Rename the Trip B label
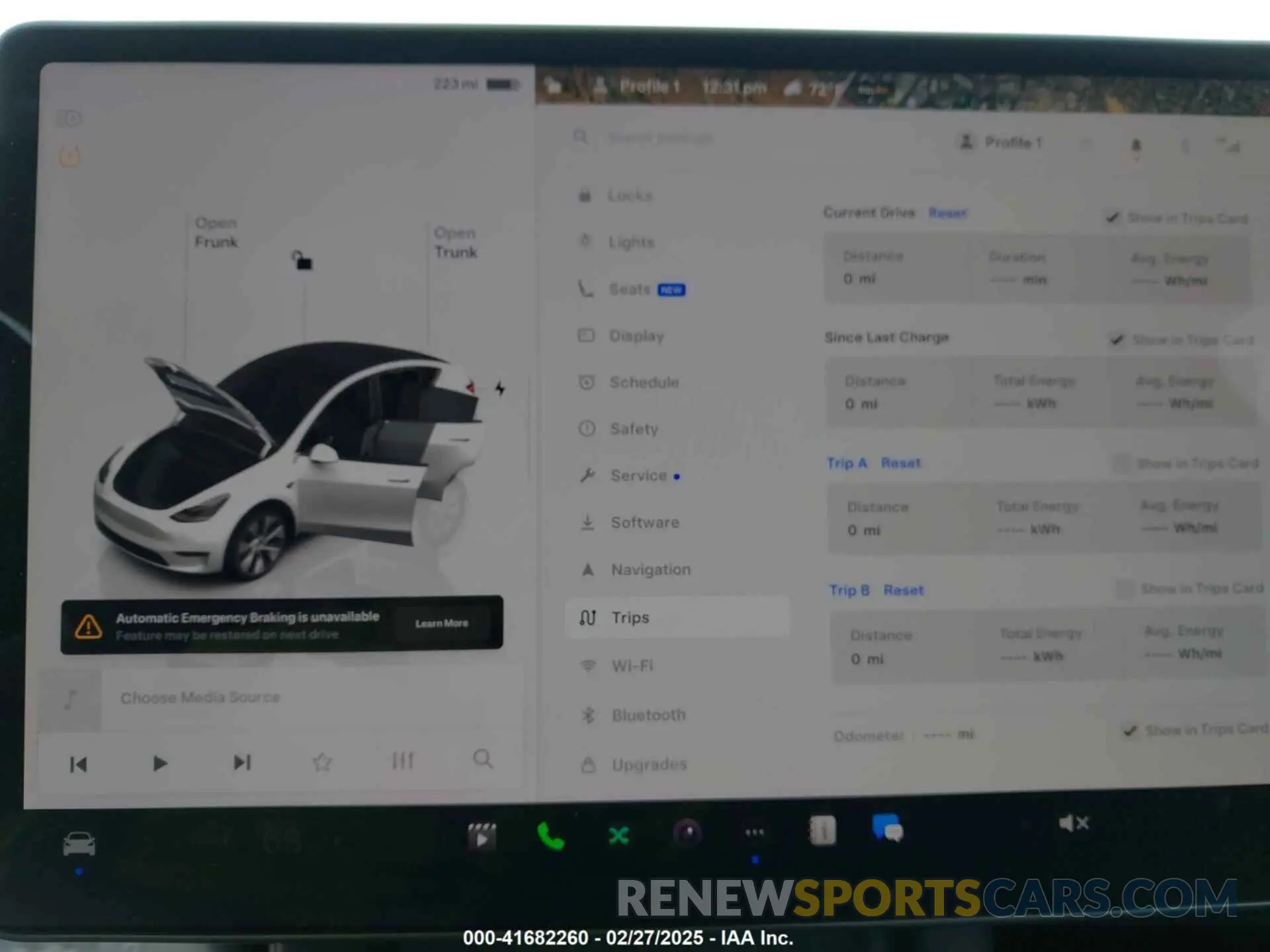Screen dimensions: 1270x952 [849, 590]
